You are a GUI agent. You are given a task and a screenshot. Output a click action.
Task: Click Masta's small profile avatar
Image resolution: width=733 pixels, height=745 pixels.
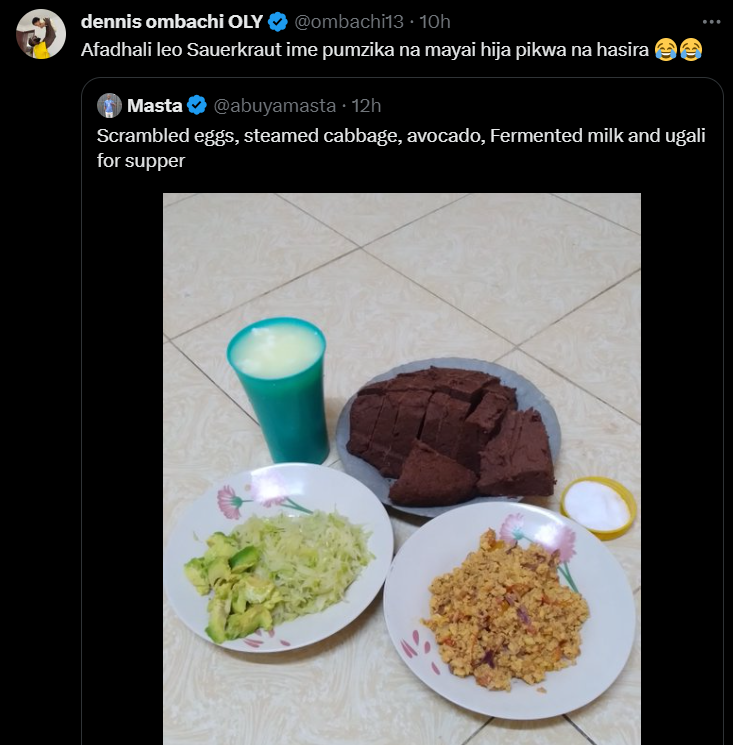point(109,105)
